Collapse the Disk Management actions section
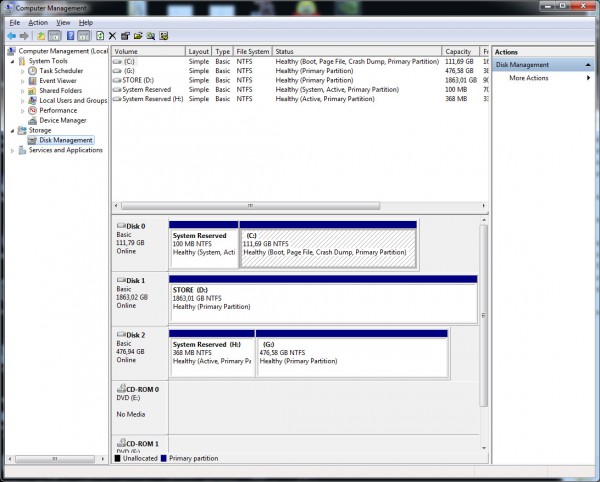 tap(588, 65)
